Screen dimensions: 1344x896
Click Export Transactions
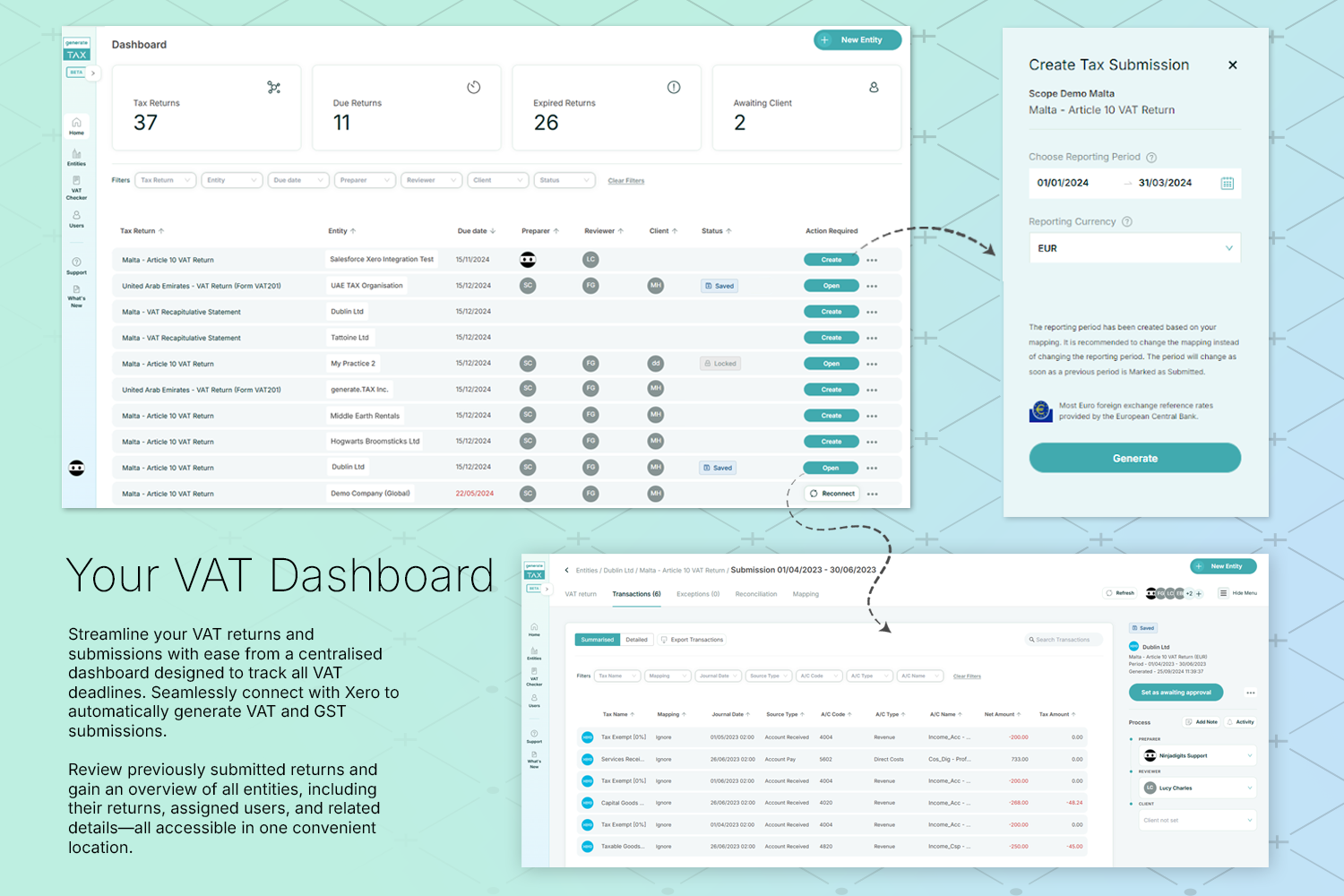(692, 640)
